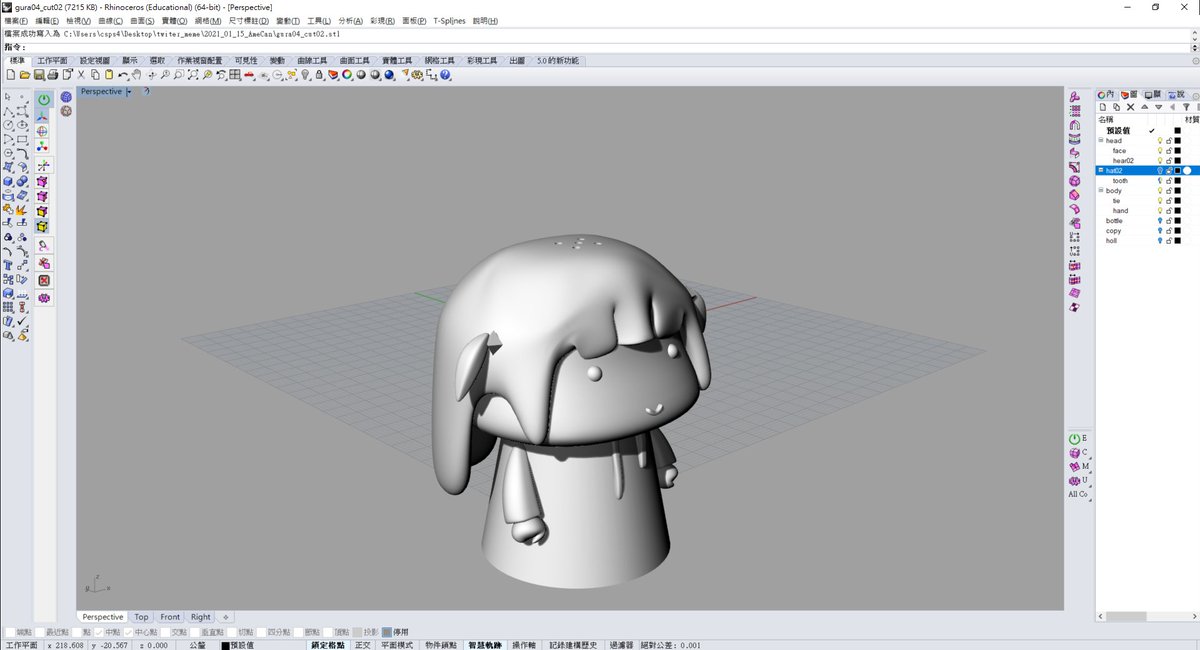Screen dimensions: 1200x650
Task: Add a new viewport tab with plus icon
Action: coord(225,617)
